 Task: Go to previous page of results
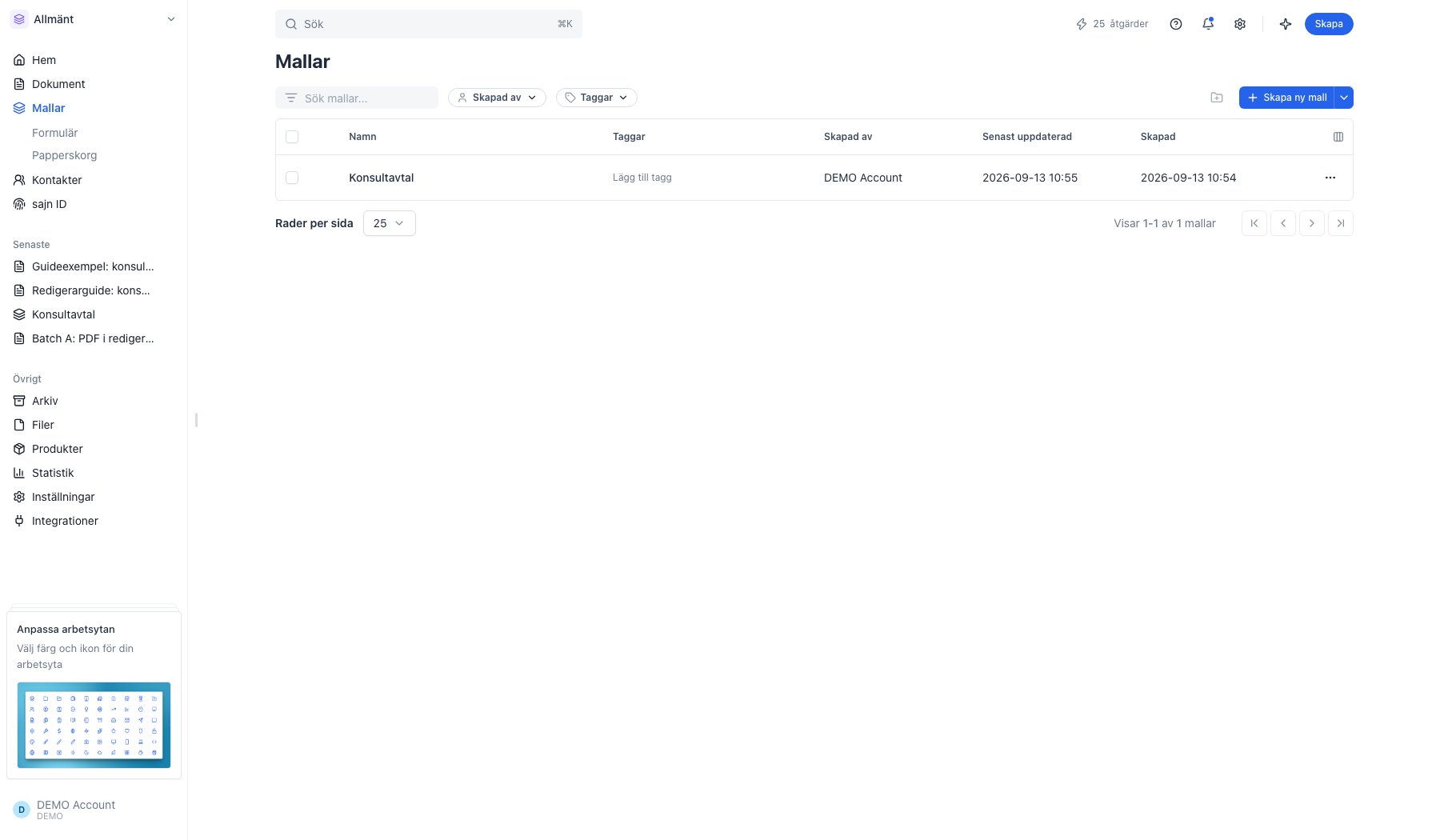1283,223
